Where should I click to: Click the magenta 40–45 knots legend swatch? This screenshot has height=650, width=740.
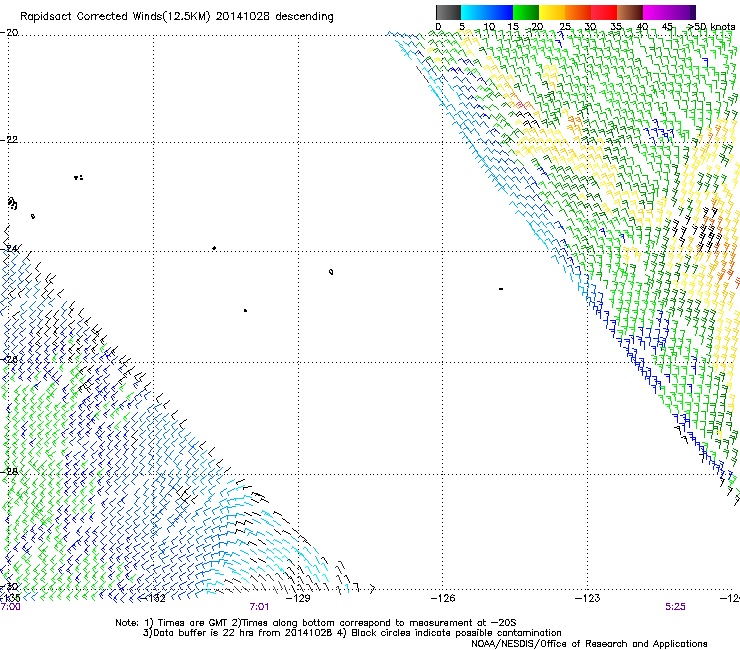656,12
